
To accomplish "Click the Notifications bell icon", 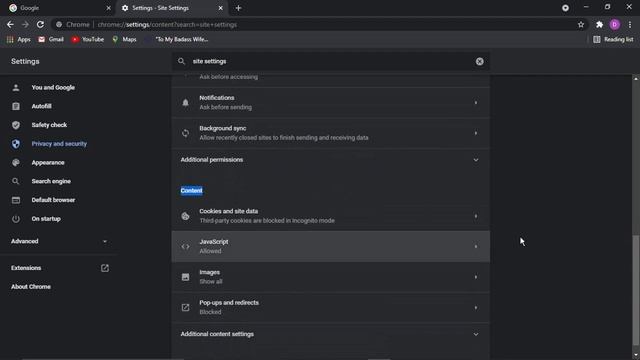I will [185, 102].
